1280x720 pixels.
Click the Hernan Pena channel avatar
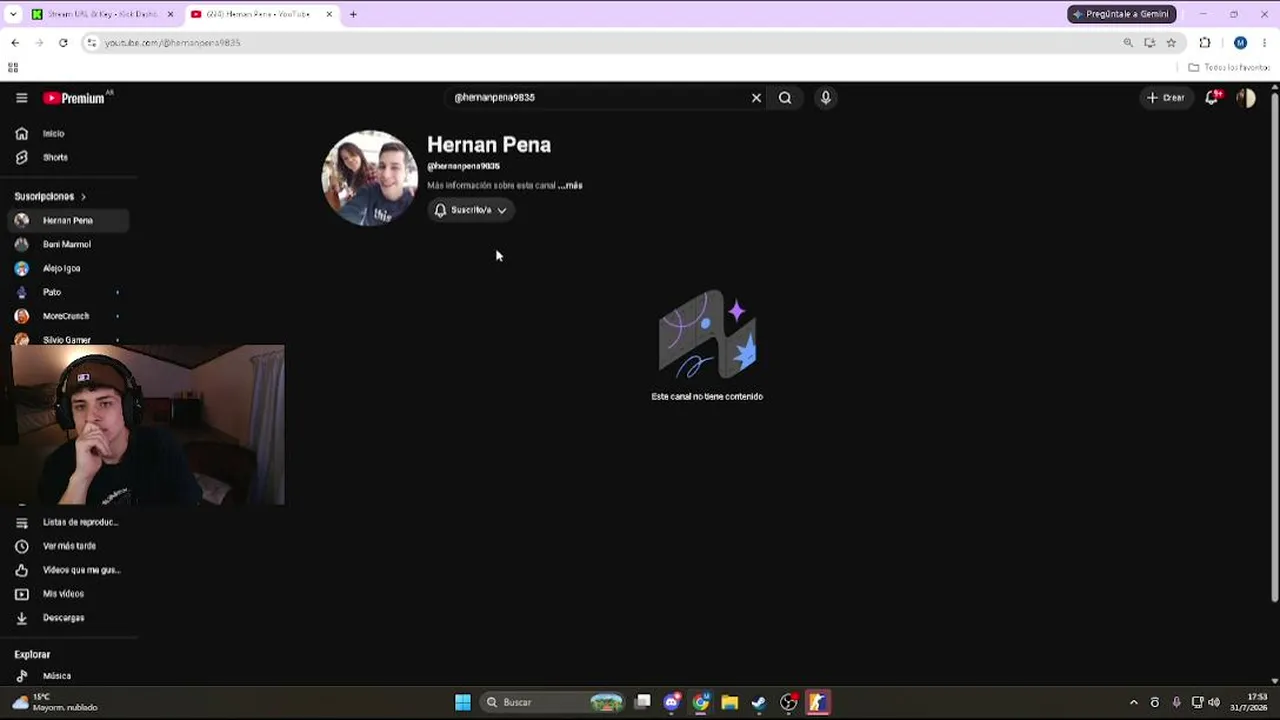(369, 178)
